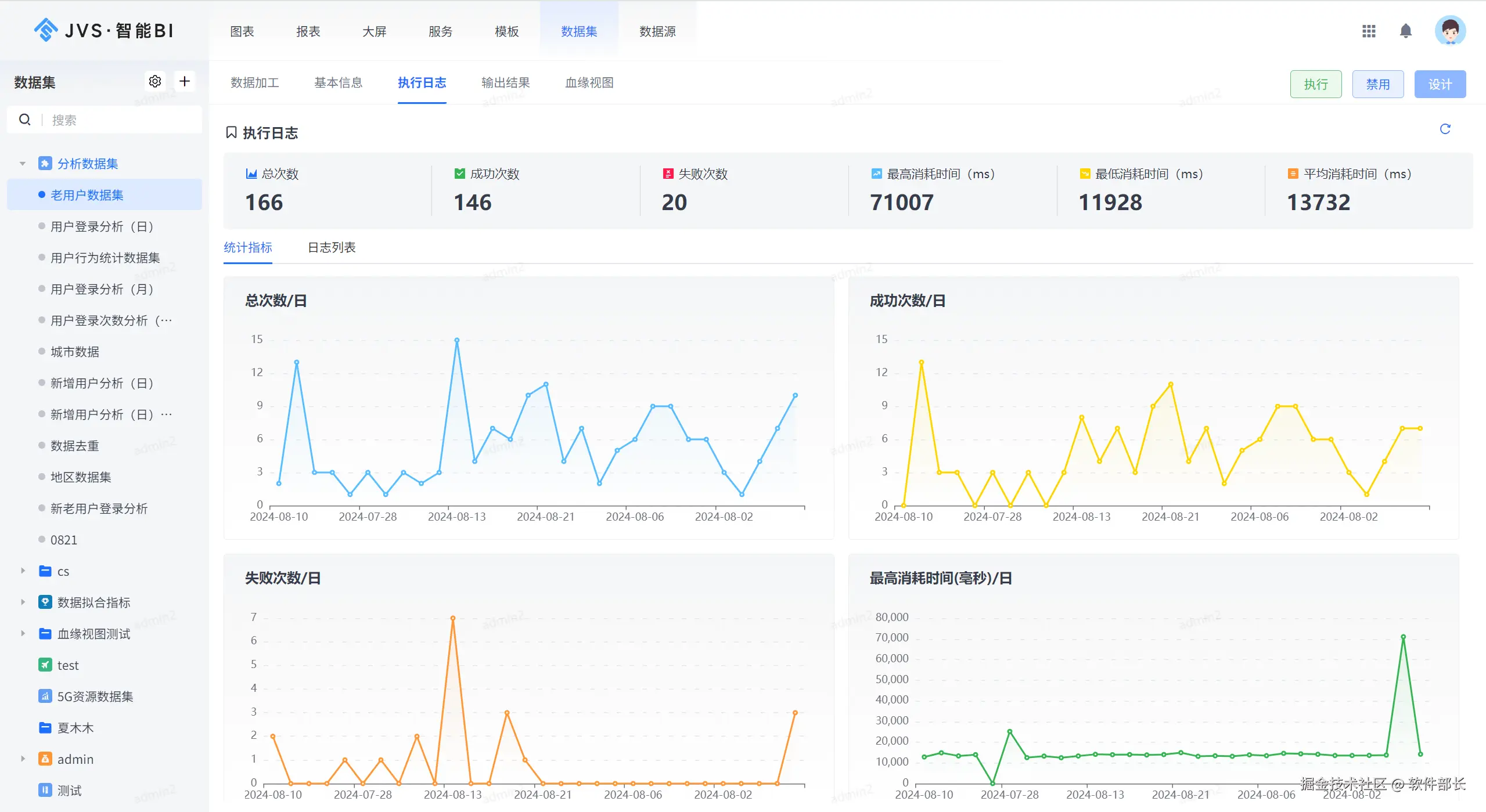Open the notification bell
1486x812 pixels.
tap(1405, 31)
